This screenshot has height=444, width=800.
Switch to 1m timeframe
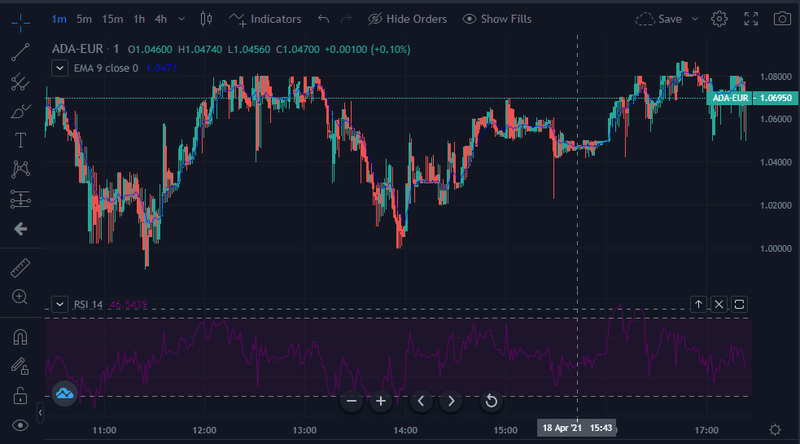(59, 19)
